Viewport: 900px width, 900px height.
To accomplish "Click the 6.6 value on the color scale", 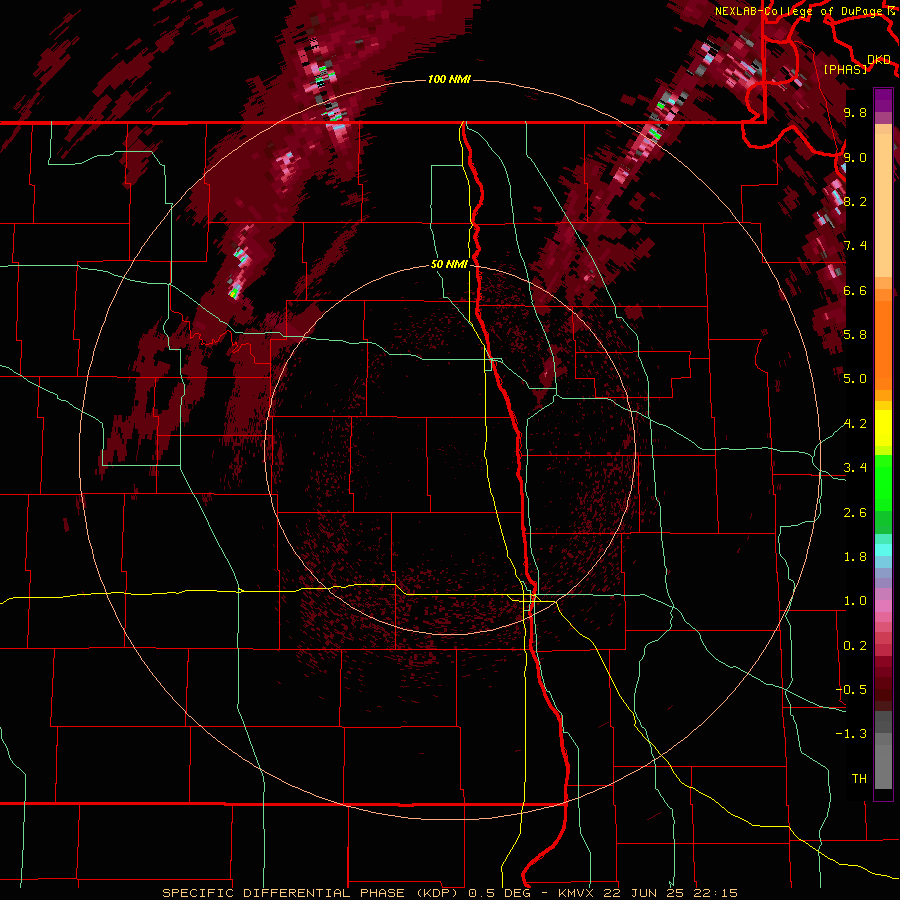I will [x=855, y=290].
